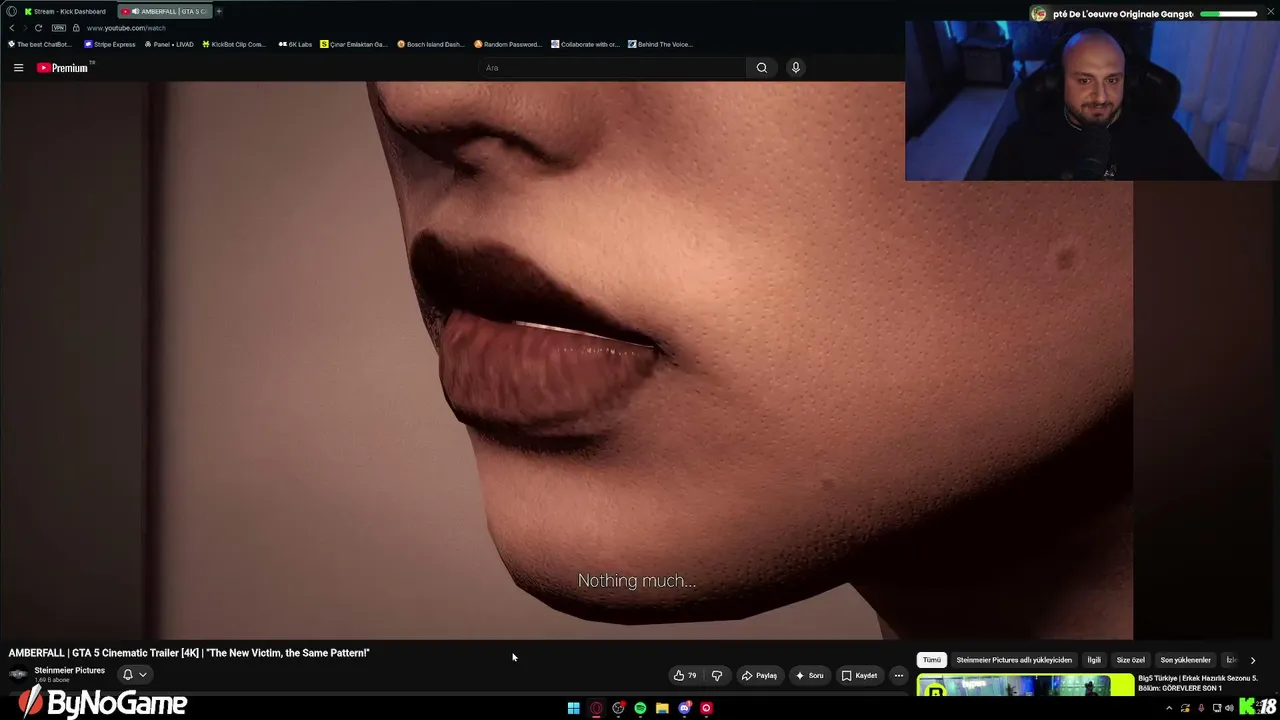Open the Çınar Emlaktan bookmark
This screenshot has height=720, width=1280.
tap(353, 44)
